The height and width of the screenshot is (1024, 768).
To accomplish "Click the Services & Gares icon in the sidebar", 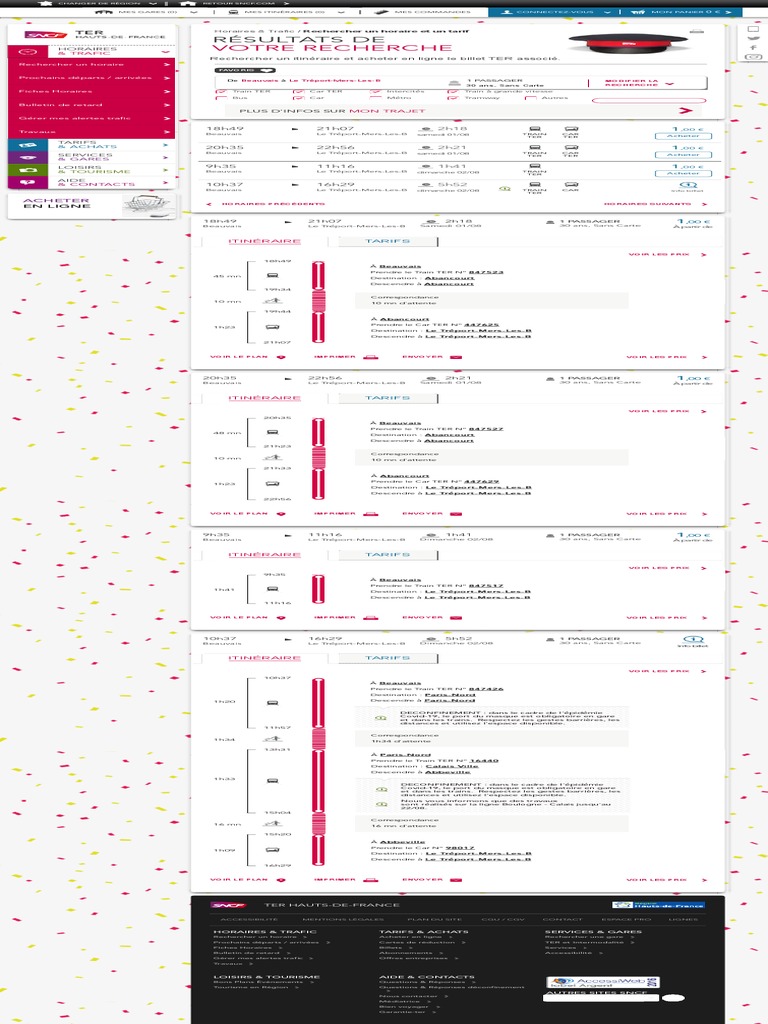I will click(27, 157).
